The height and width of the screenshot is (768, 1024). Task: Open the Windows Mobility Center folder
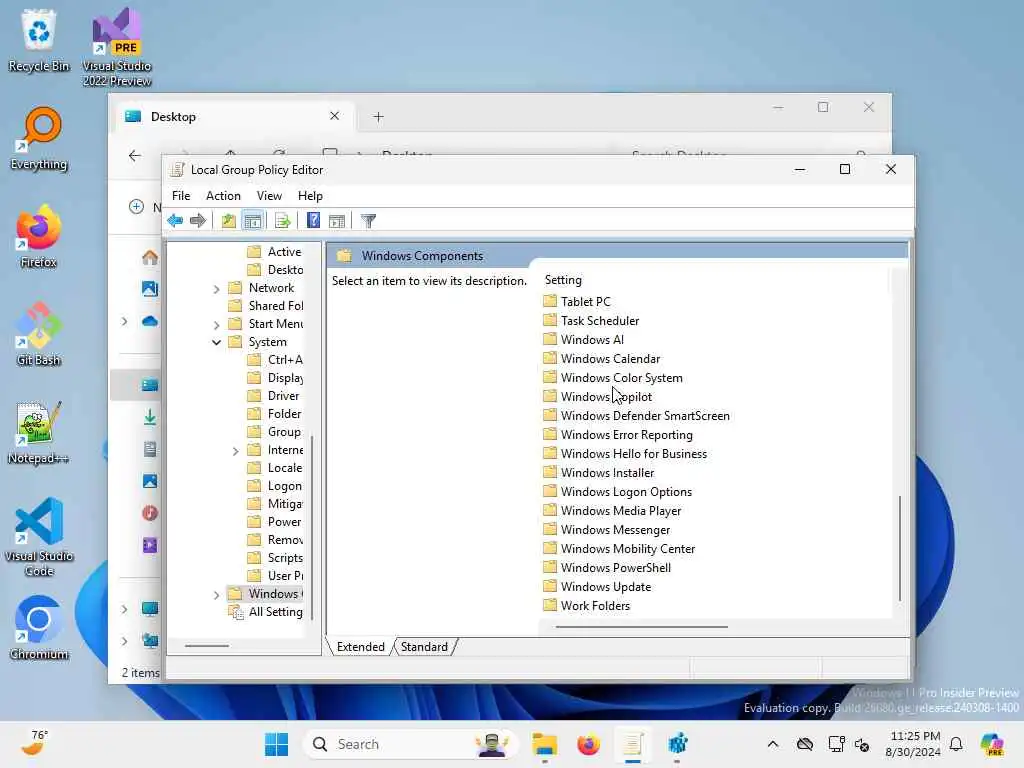[619, 548]
